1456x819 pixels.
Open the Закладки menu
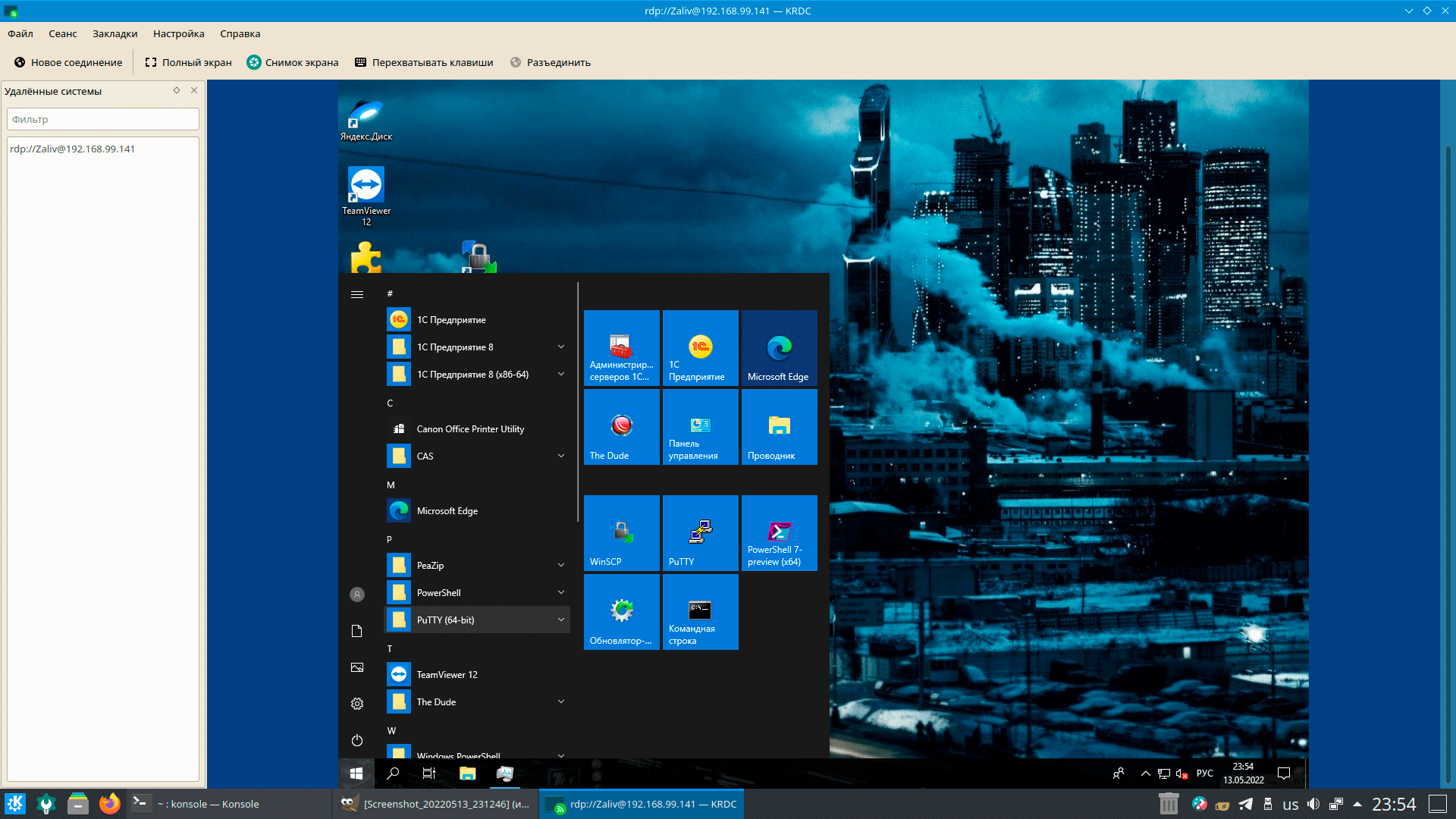(x=115, y=33)
